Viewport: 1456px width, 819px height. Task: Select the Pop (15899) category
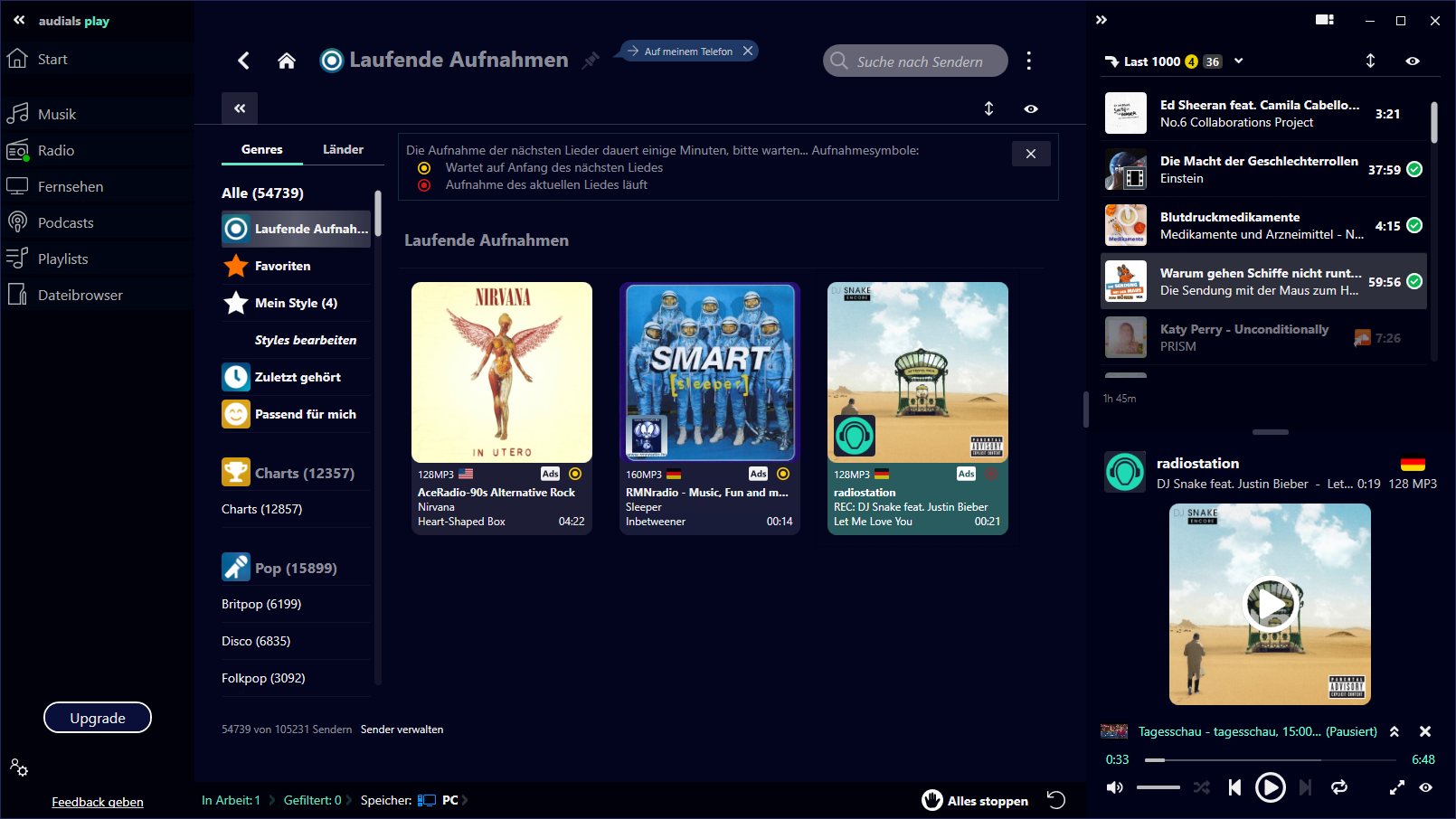296,568
